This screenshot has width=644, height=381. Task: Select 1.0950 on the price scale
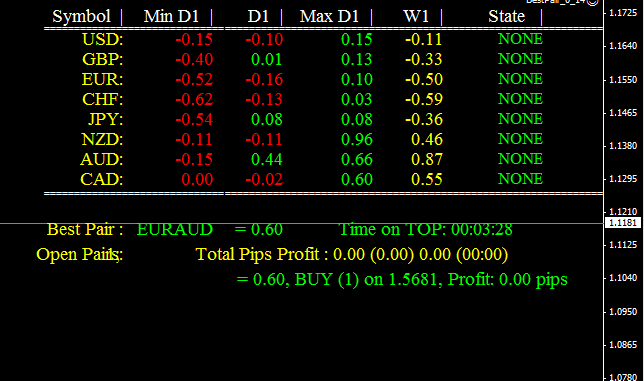[x=623, y=312]
